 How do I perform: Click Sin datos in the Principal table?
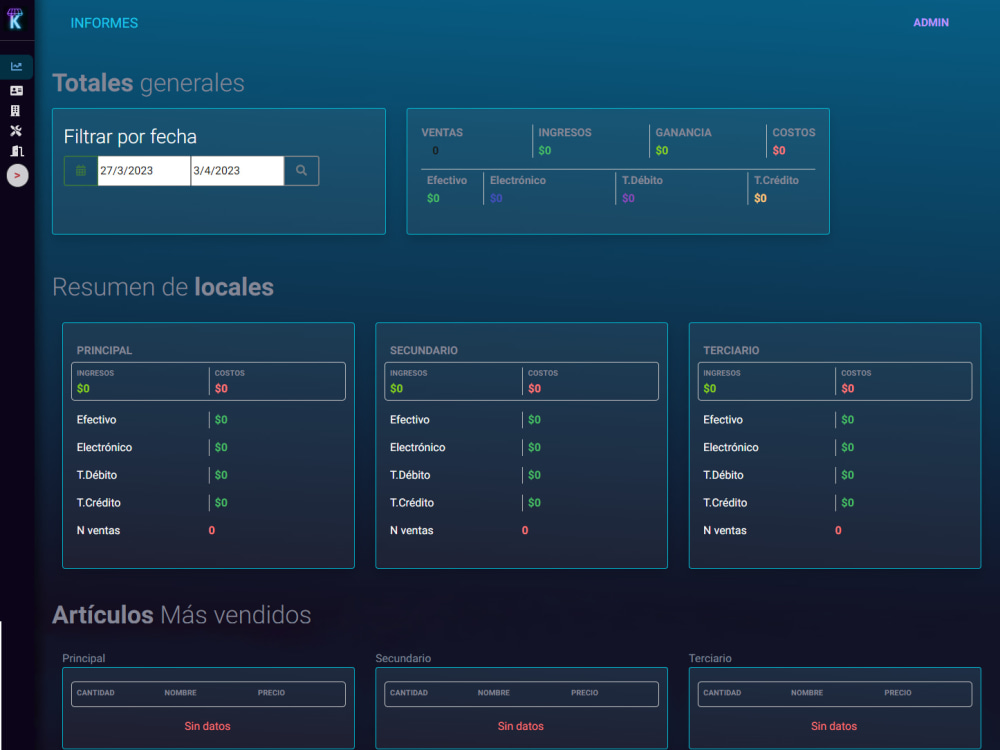[207, 726]
